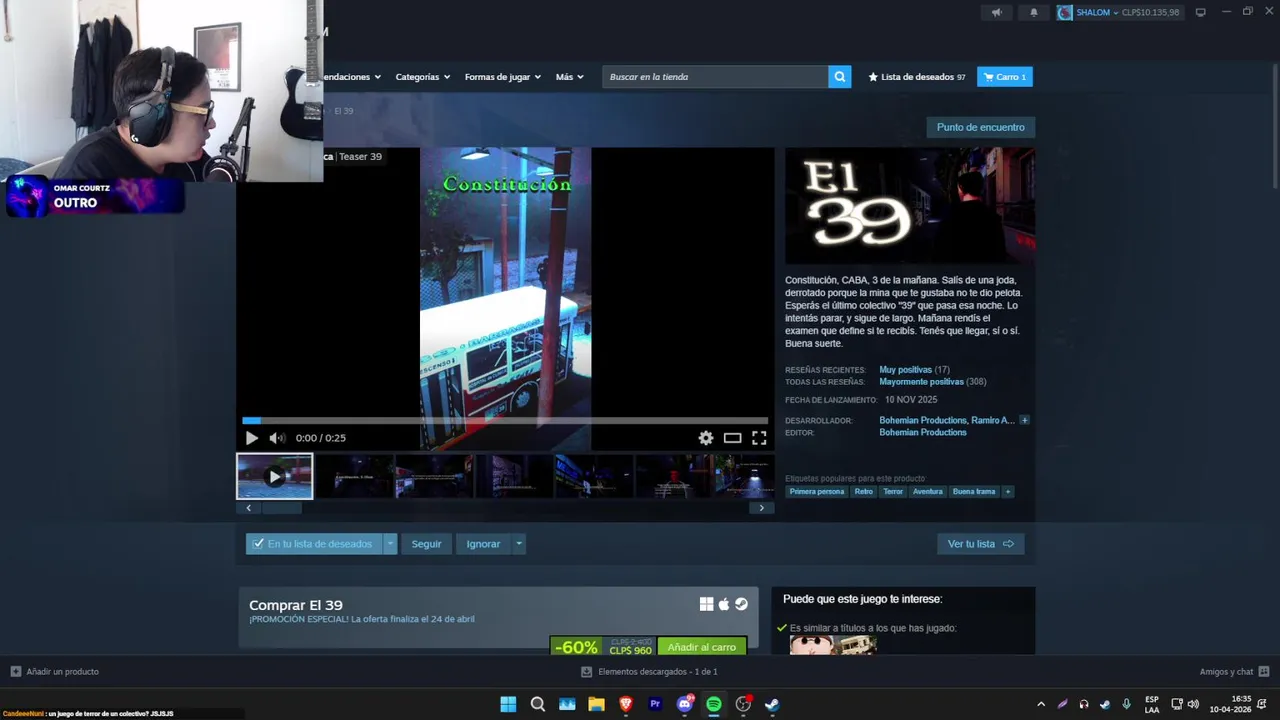Show hidden system tray icons chevron

(x=1041, y=704)
